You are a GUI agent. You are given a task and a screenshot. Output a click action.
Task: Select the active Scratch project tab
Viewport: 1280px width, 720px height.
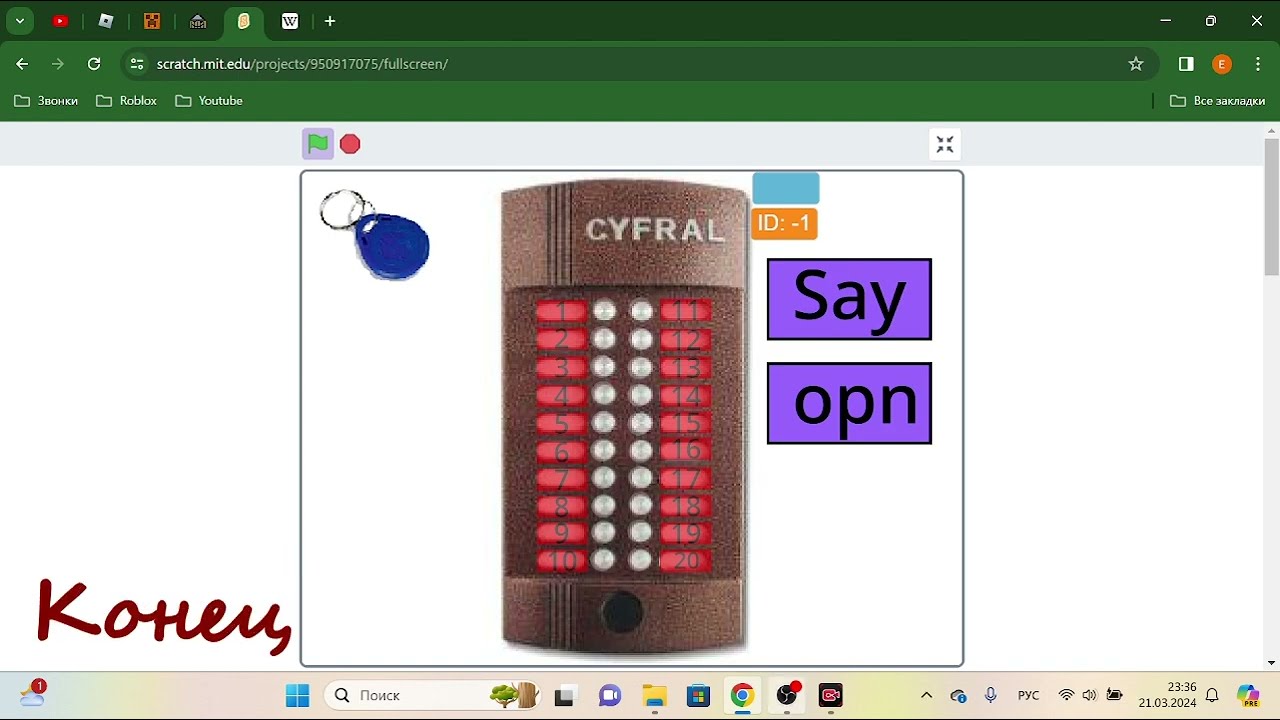pyautogui.click(x=243, y=21)
